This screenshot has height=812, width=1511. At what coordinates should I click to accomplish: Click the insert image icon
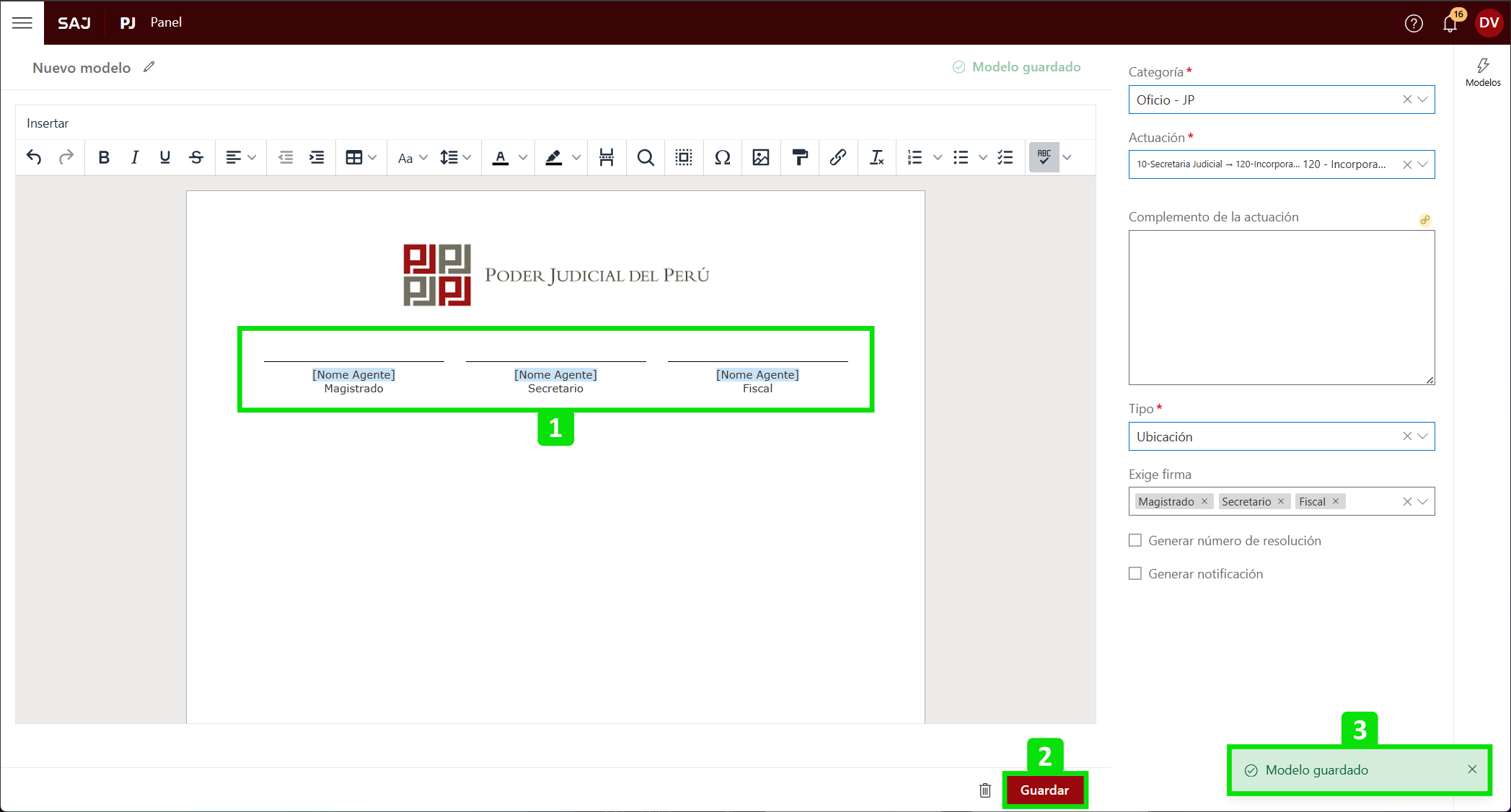pyautogui.click(x=760, y=157)
